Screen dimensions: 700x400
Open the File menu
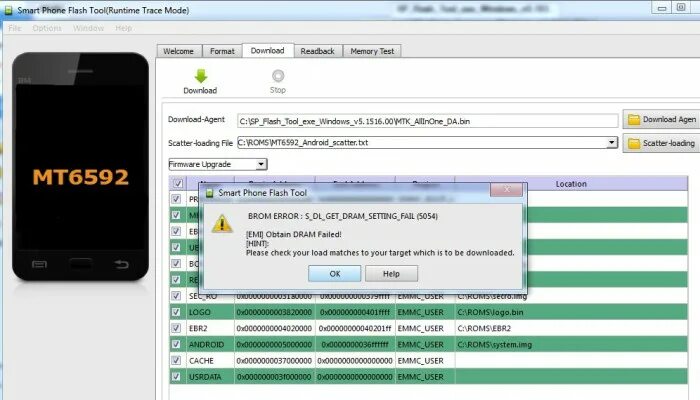tap(14, 28)
